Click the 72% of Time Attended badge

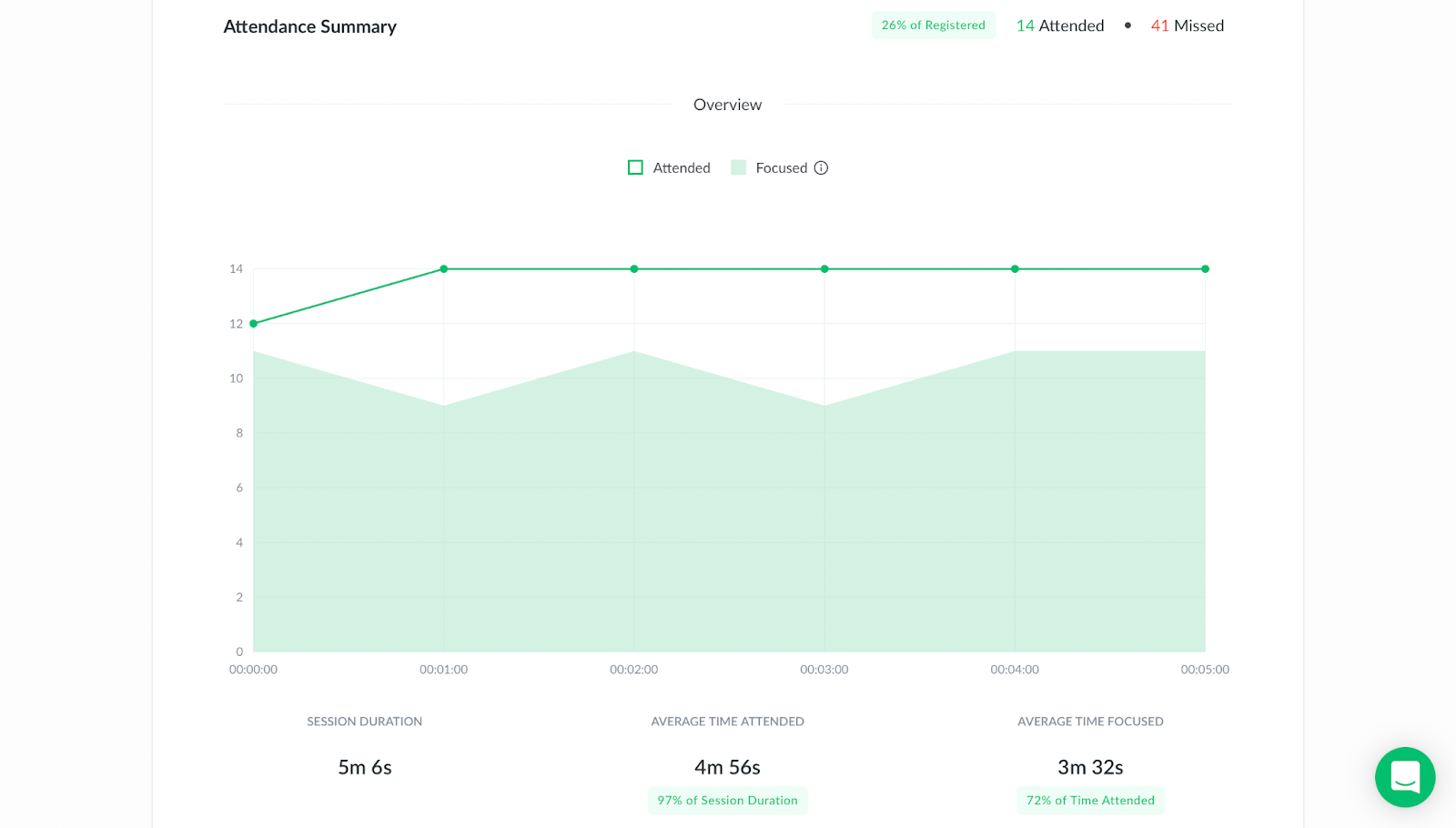pos(1090,801)
